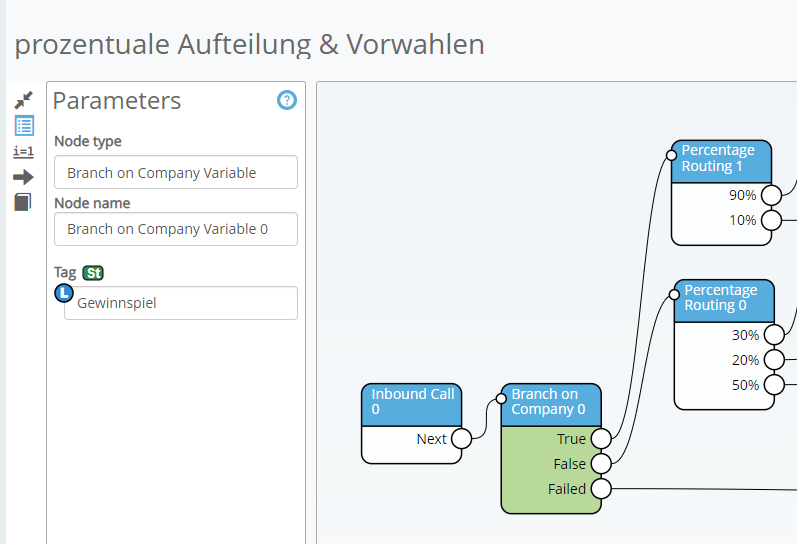Click the Node type field
Viewport: 797px width, 544px height.
(176, 172)
